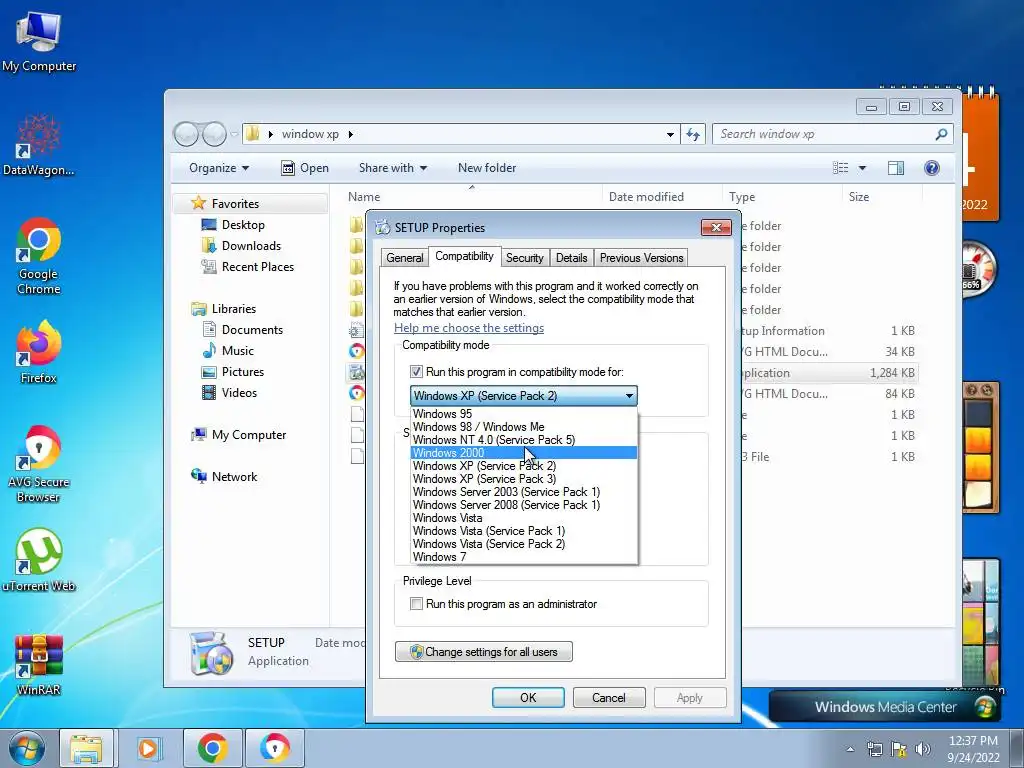Uncheck run in compatibility mode checkbox
Screen dimensions: 1024x768
pyautogui.click(x=416, y=372)
